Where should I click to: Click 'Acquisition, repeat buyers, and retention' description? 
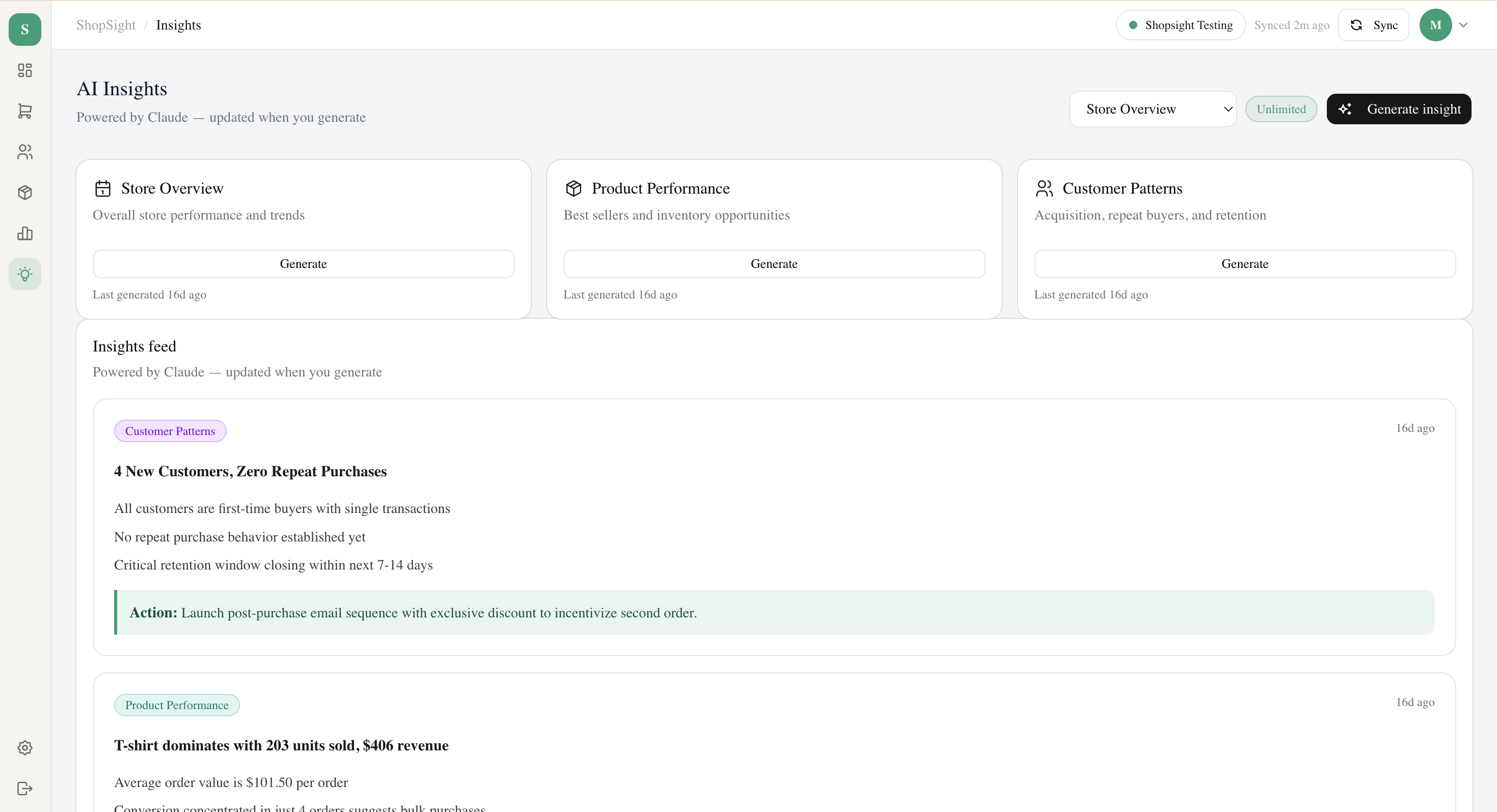(1150, 215)
